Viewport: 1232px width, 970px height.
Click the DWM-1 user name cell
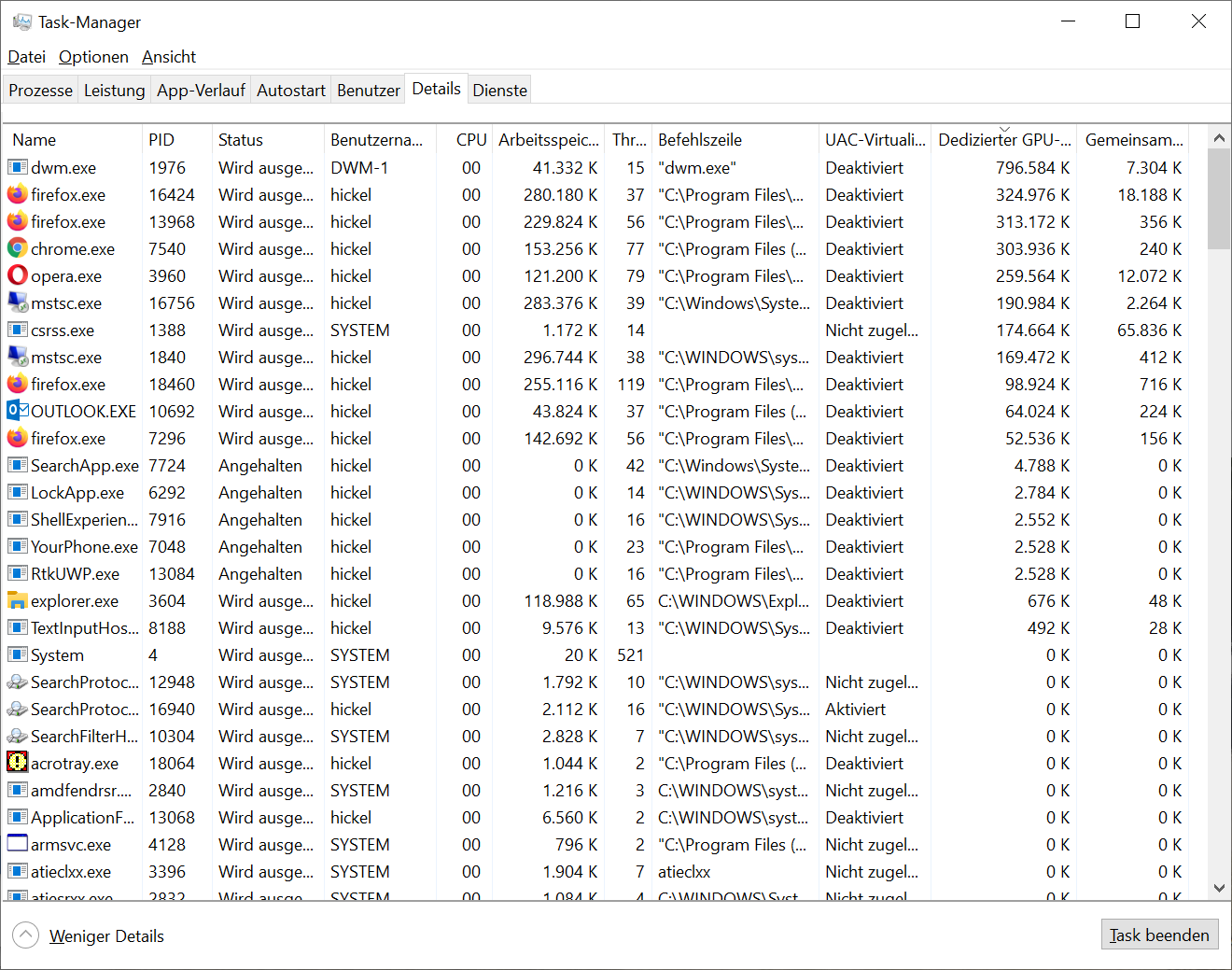pyautogui.click(x=359, y=168)
